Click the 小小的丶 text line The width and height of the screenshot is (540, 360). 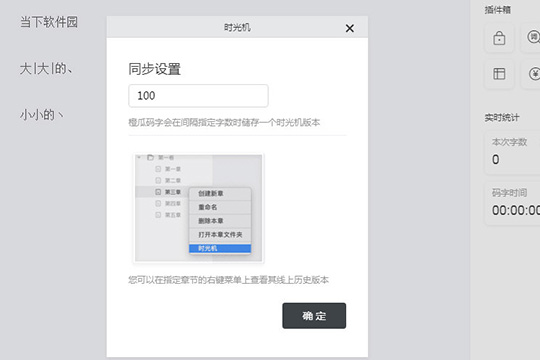pyautogui.click(x=42, y=115)
